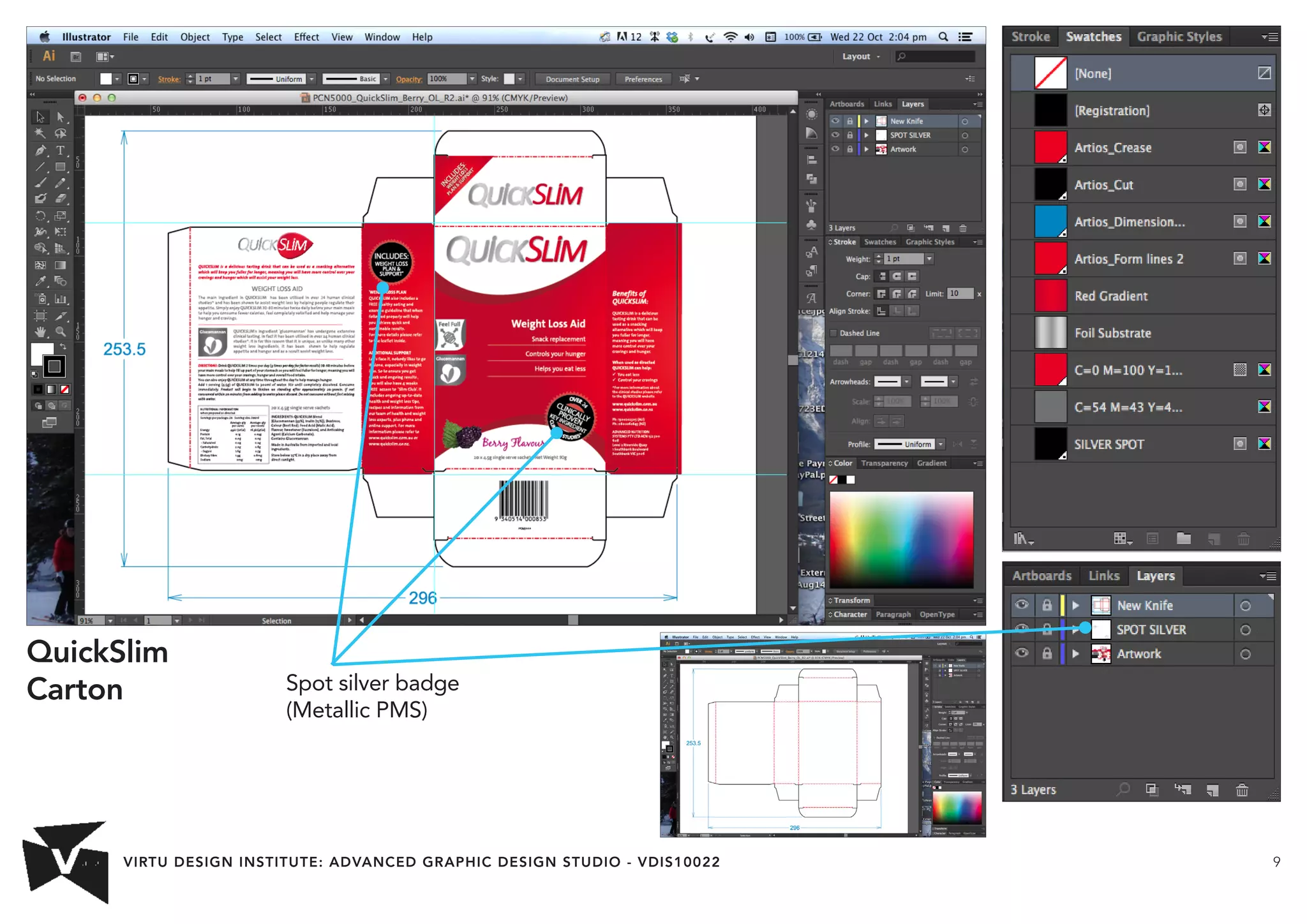Toggle SPOT SILVER eye in Illustrator window Layers panel
The image size is (1307, 924).
point(835,135)
